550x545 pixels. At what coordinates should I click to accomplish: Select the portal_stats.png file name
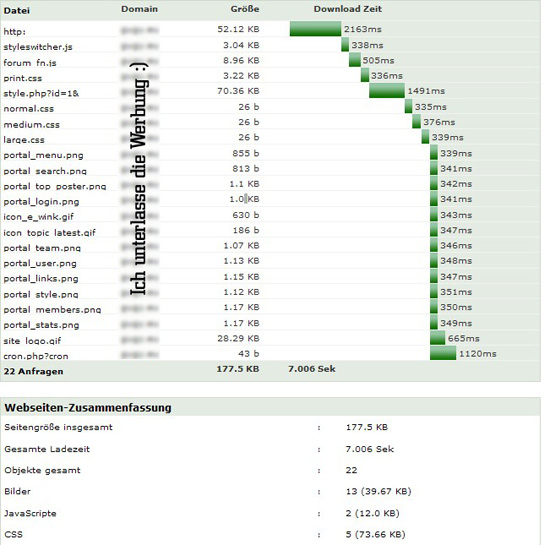41,325
